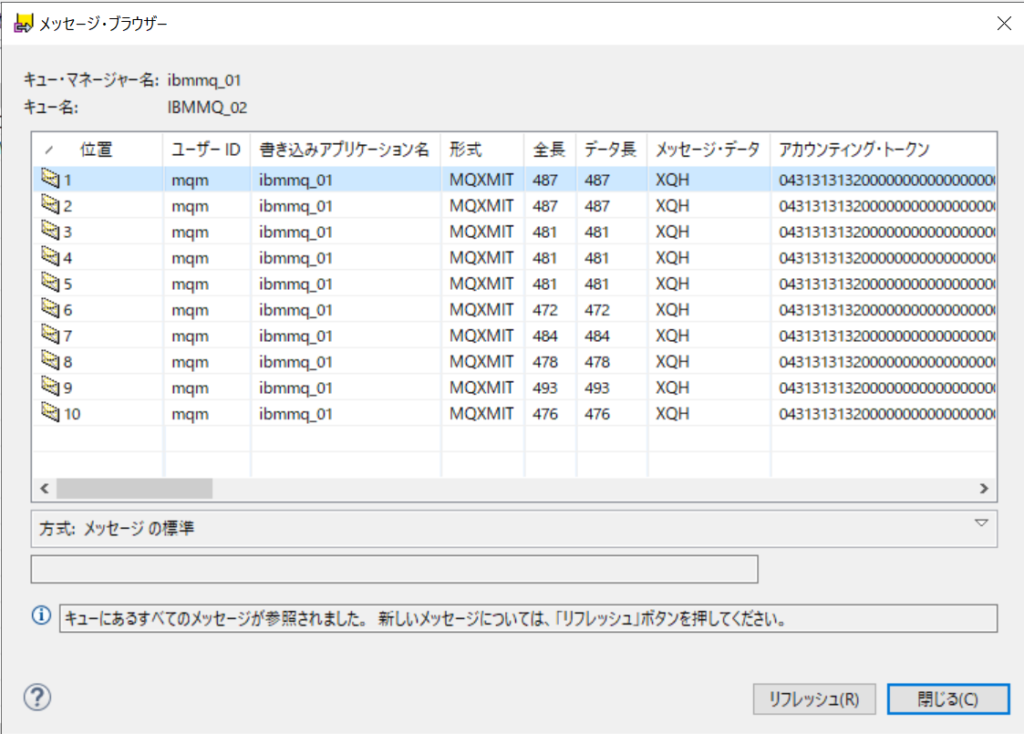Expand the 方式: メッセージ の標準 scheme dropdown arrow
The image size is (1024, 734).
tap(981, 523)
